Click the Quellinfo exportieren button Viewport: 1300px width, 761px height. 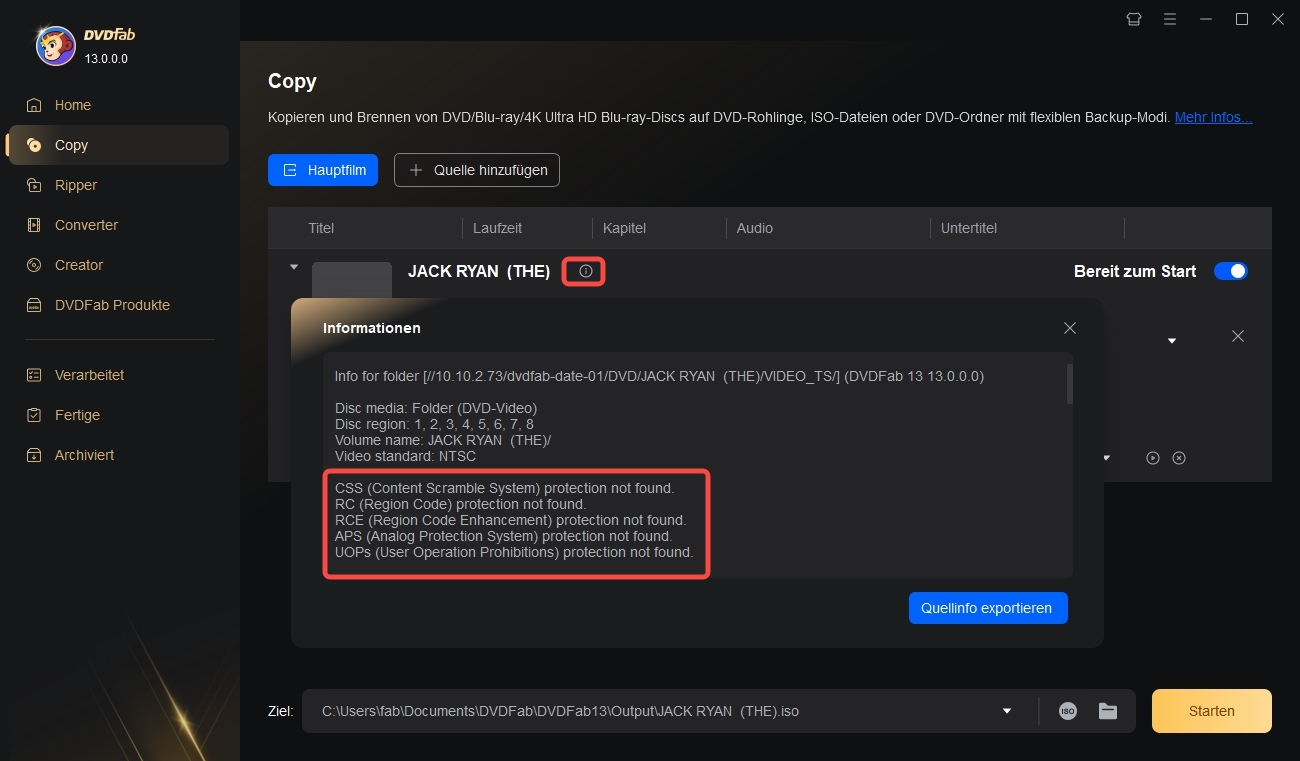(988, 608)
